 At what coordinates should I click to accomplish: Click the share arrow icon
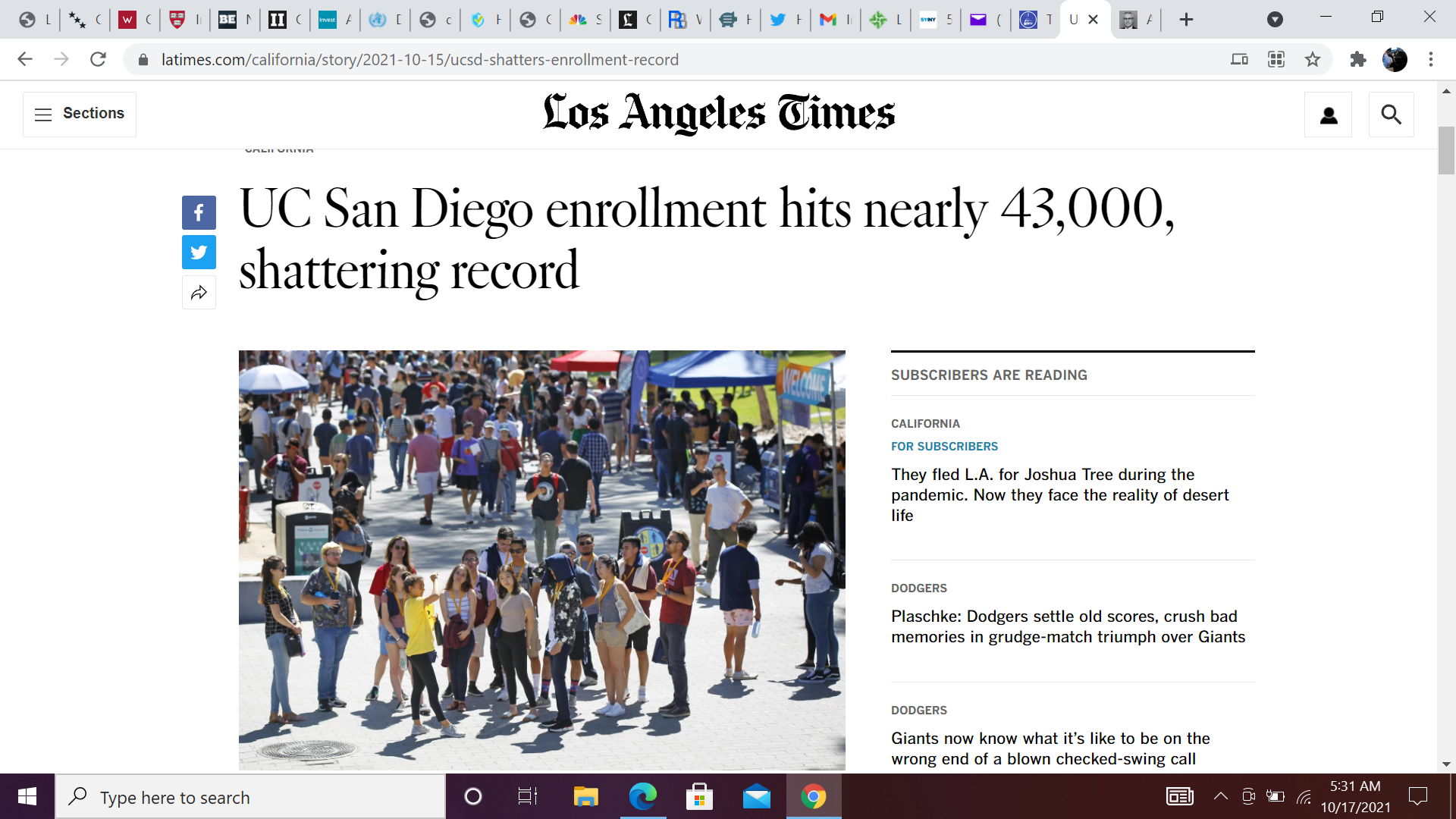[199, 293]
